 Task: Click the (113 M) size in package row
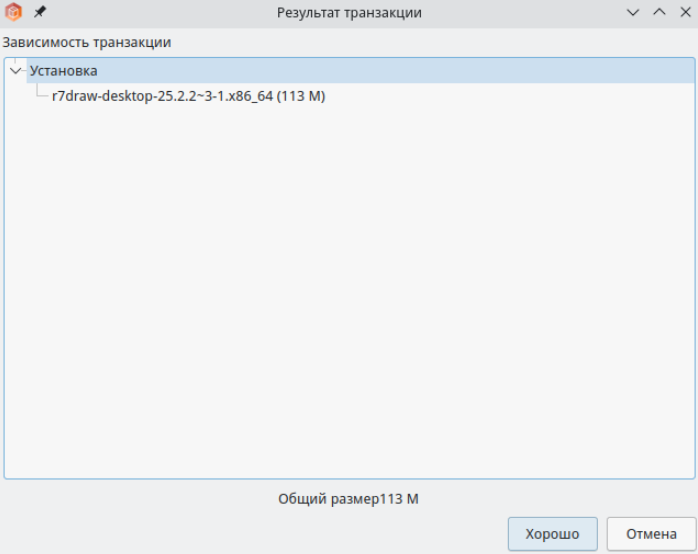(x=301, y=96)
